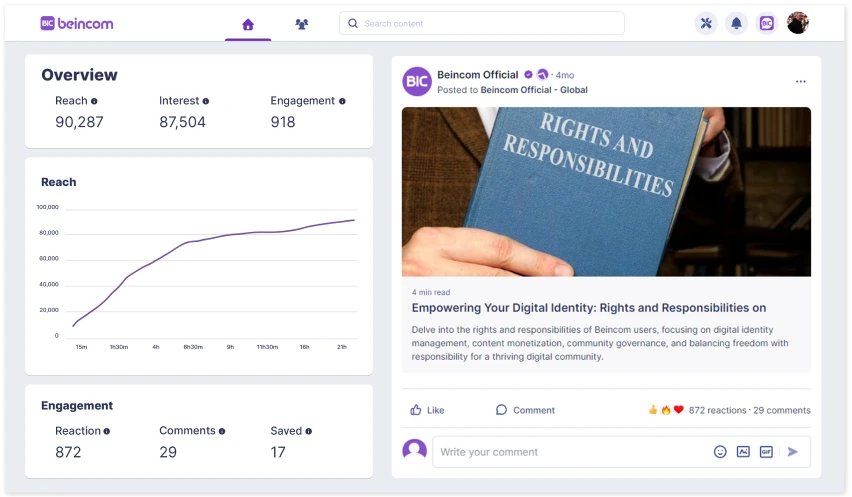Screen dimensions: 852x497
Task: Click the fire reaction emoji
Action: pos(666,410)
